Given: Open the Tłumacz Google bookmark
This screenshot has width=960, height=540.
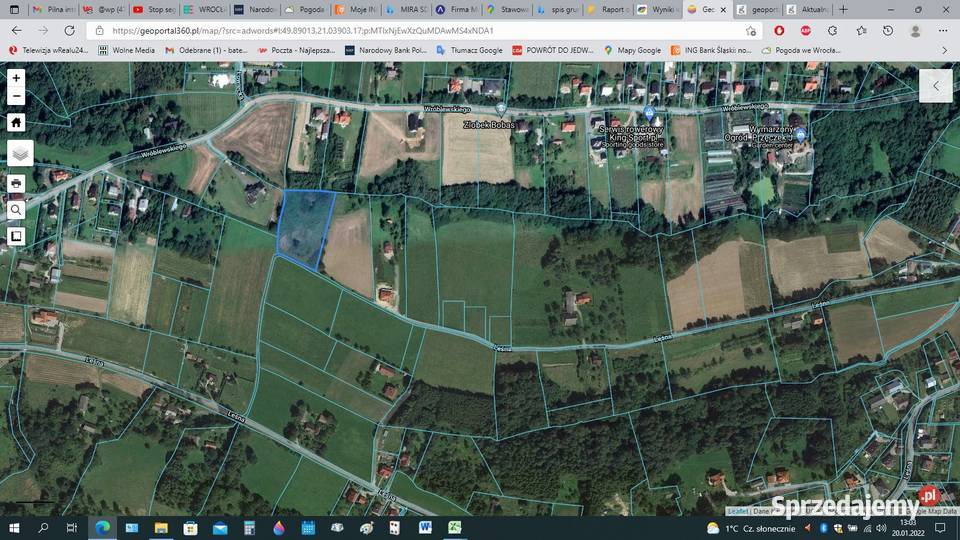Looking at the screenshot, I should (469, 50).
